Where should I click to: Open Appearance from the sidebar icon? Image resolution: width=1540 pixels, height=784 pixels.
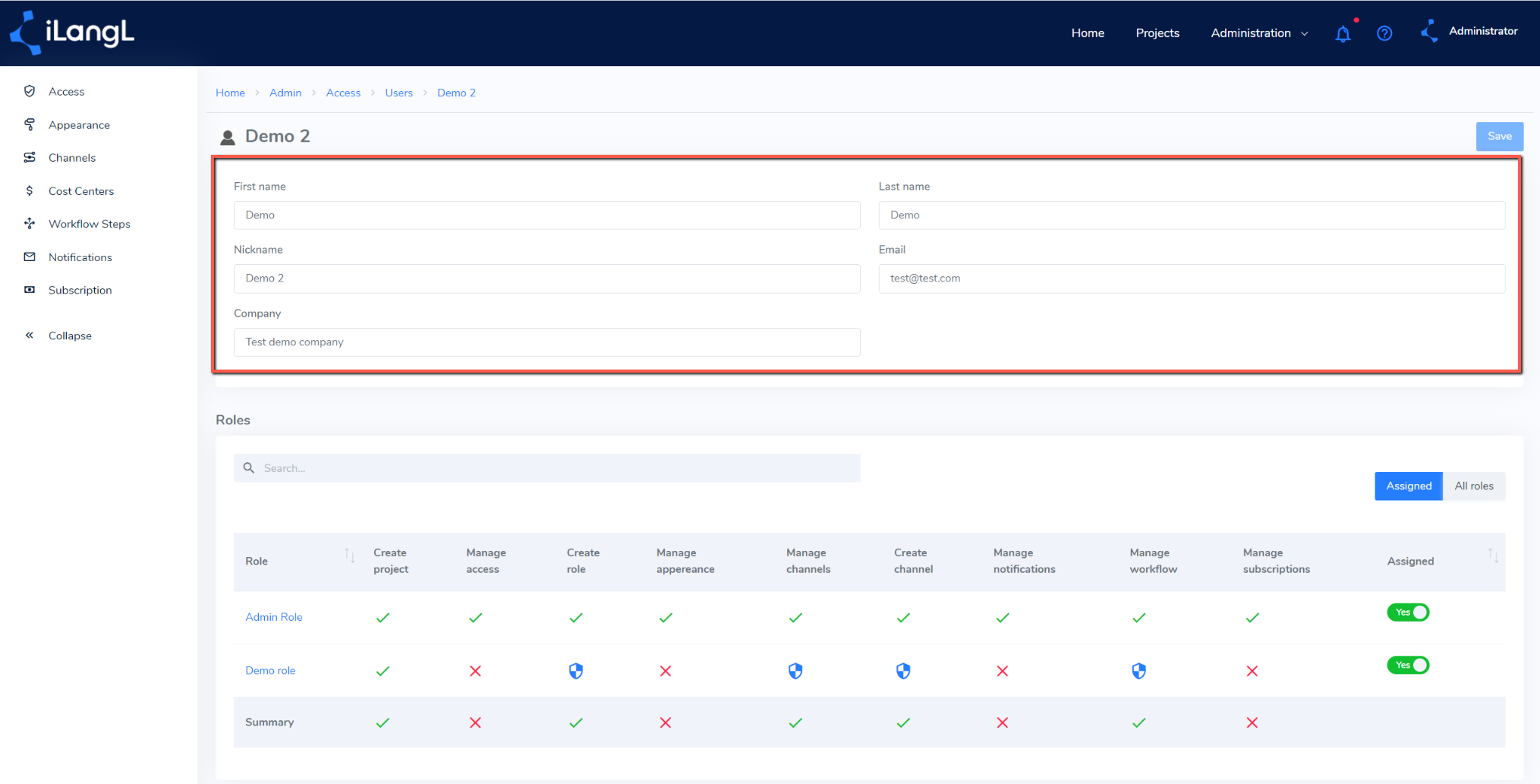click(x=30, y=124)
